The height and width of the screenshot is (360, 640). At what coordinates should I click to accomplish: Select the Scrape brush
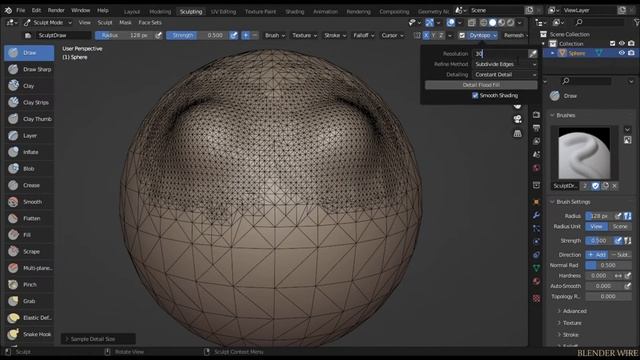(x=29, y=251)
